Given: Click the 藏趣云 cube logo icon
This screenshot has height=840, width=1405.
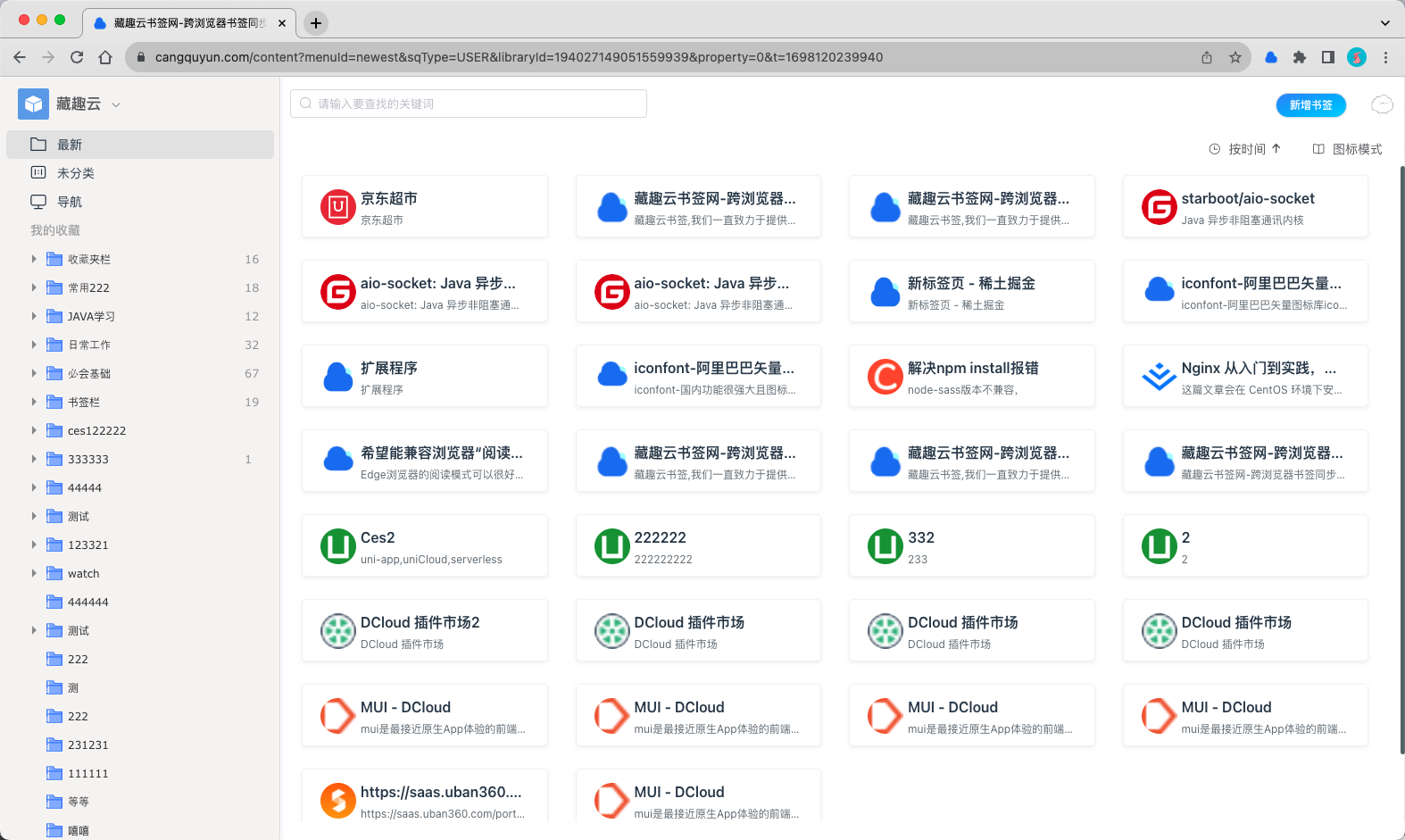Looking at the screenshot, I should pos(33,104).
